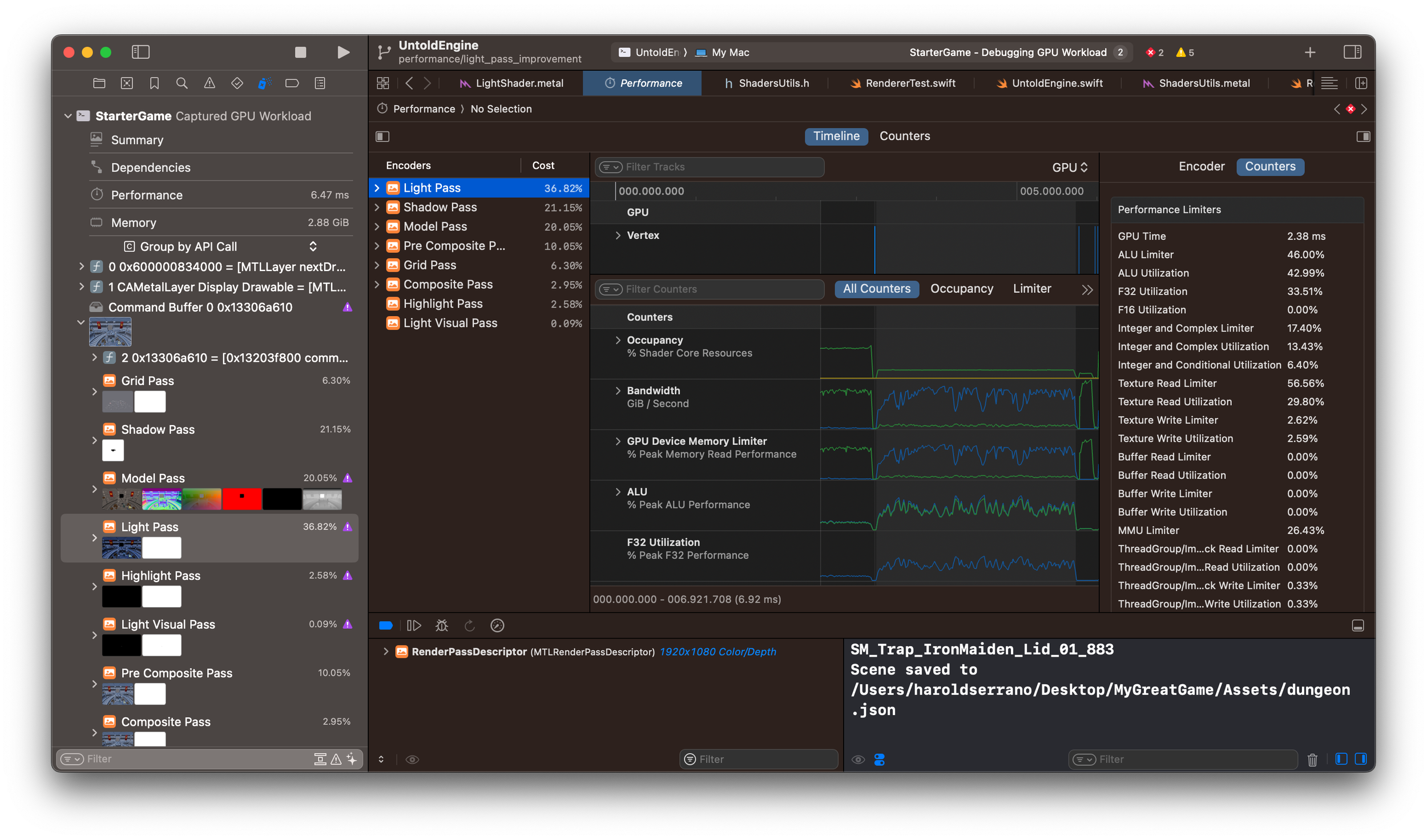Expand the Shadow Pass encoder row
This screenshot has width=1427, height=840.
pos(377,207)
